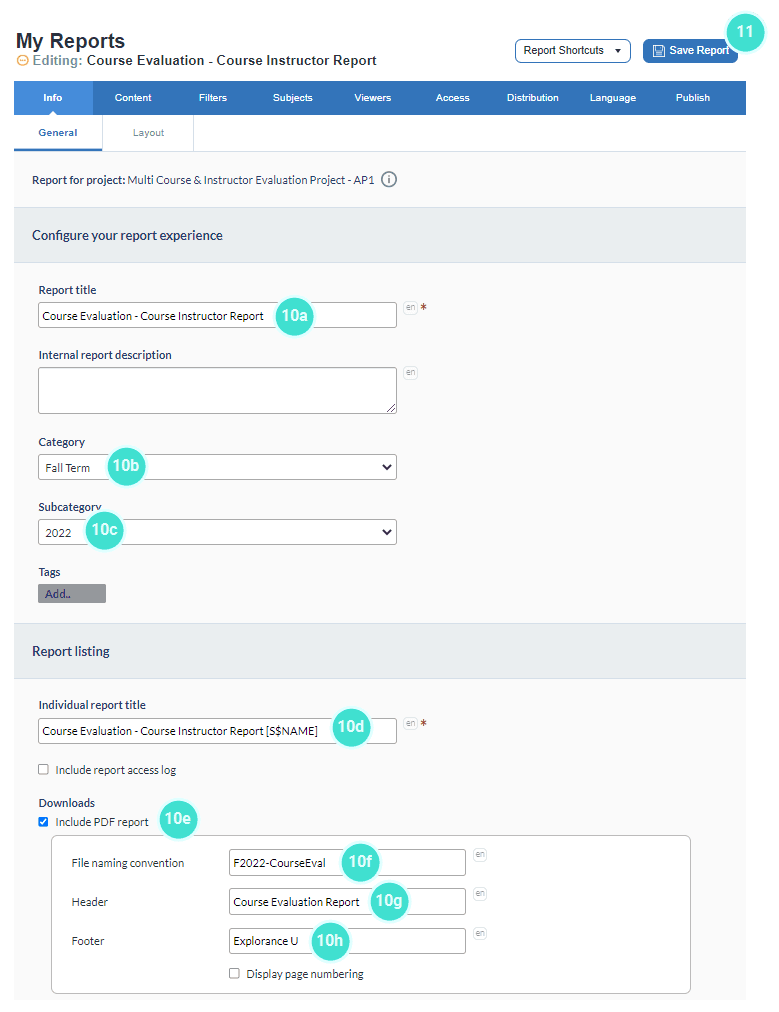This screenshot has width=779, height=1012.
Task: Uncheck Include PDF report checkbox
Action: (43, 822)
